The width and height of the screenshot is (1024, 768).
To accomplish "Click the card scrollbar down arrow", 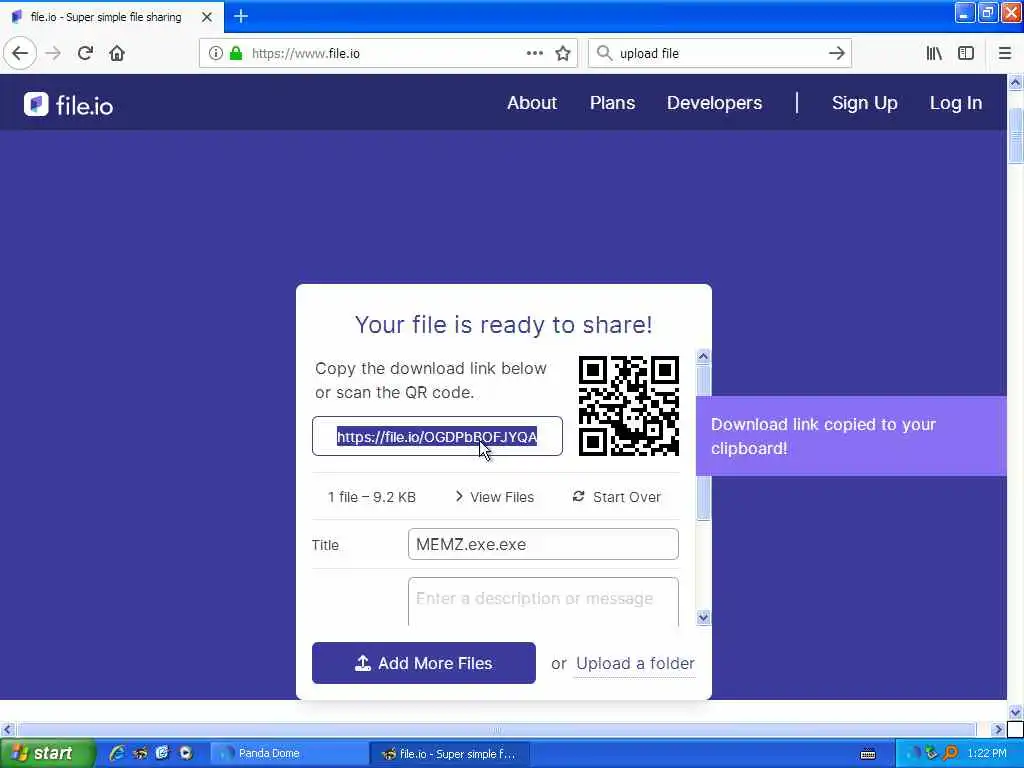I will (703, 618).
